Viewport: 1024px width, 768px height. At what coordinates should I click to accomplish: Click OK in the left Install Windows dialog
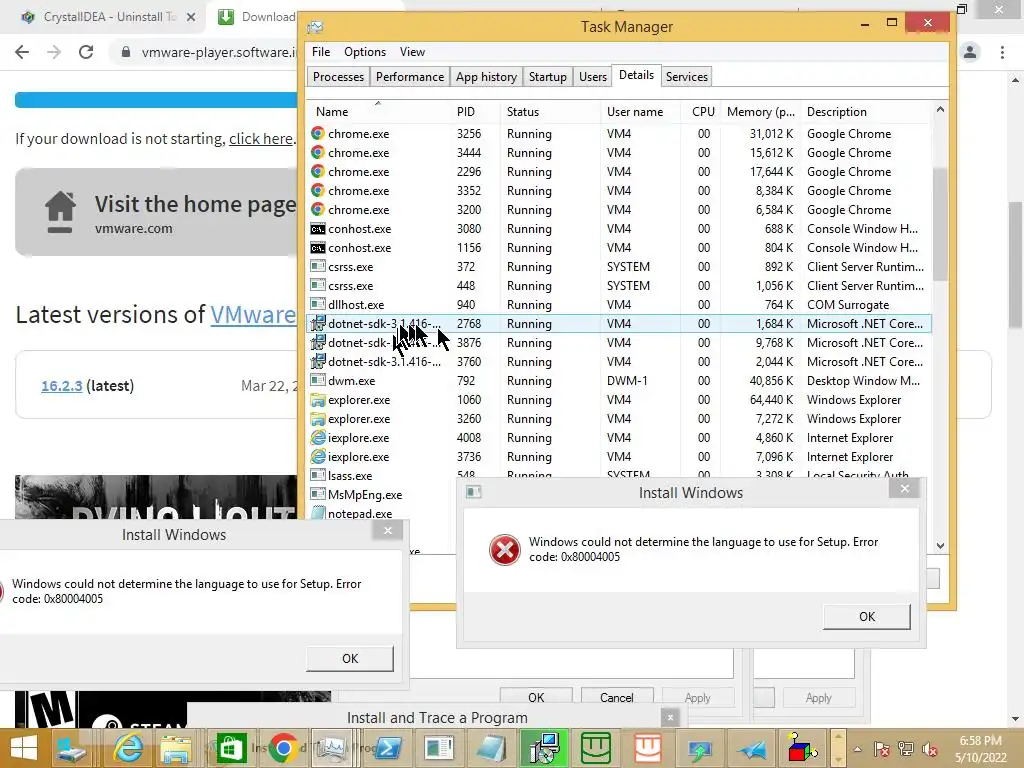click(x=350, y=658)
